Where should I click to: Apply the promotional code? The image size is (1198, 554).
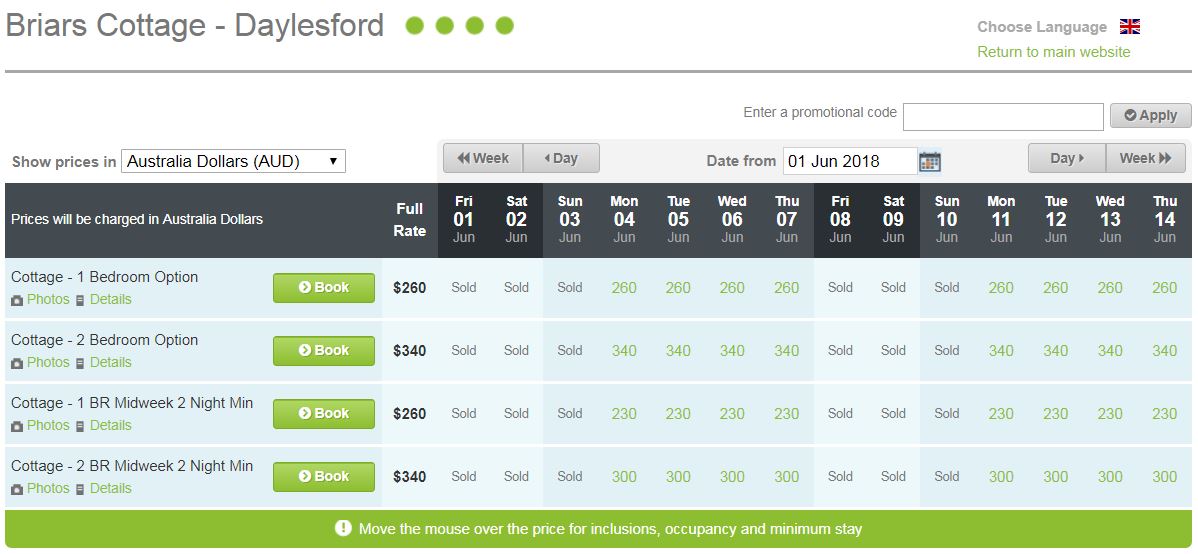pos(1151,115)
